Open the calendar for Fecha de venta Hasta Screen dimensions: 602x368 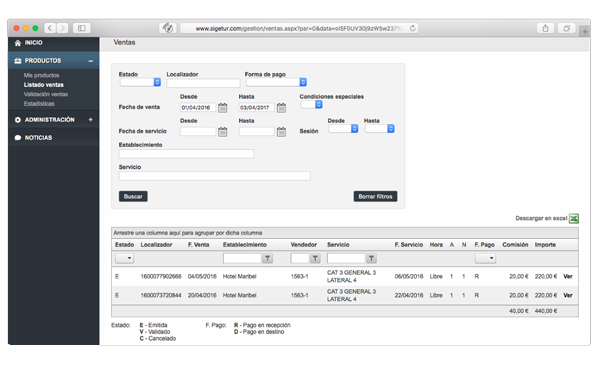tap(281, 108)
